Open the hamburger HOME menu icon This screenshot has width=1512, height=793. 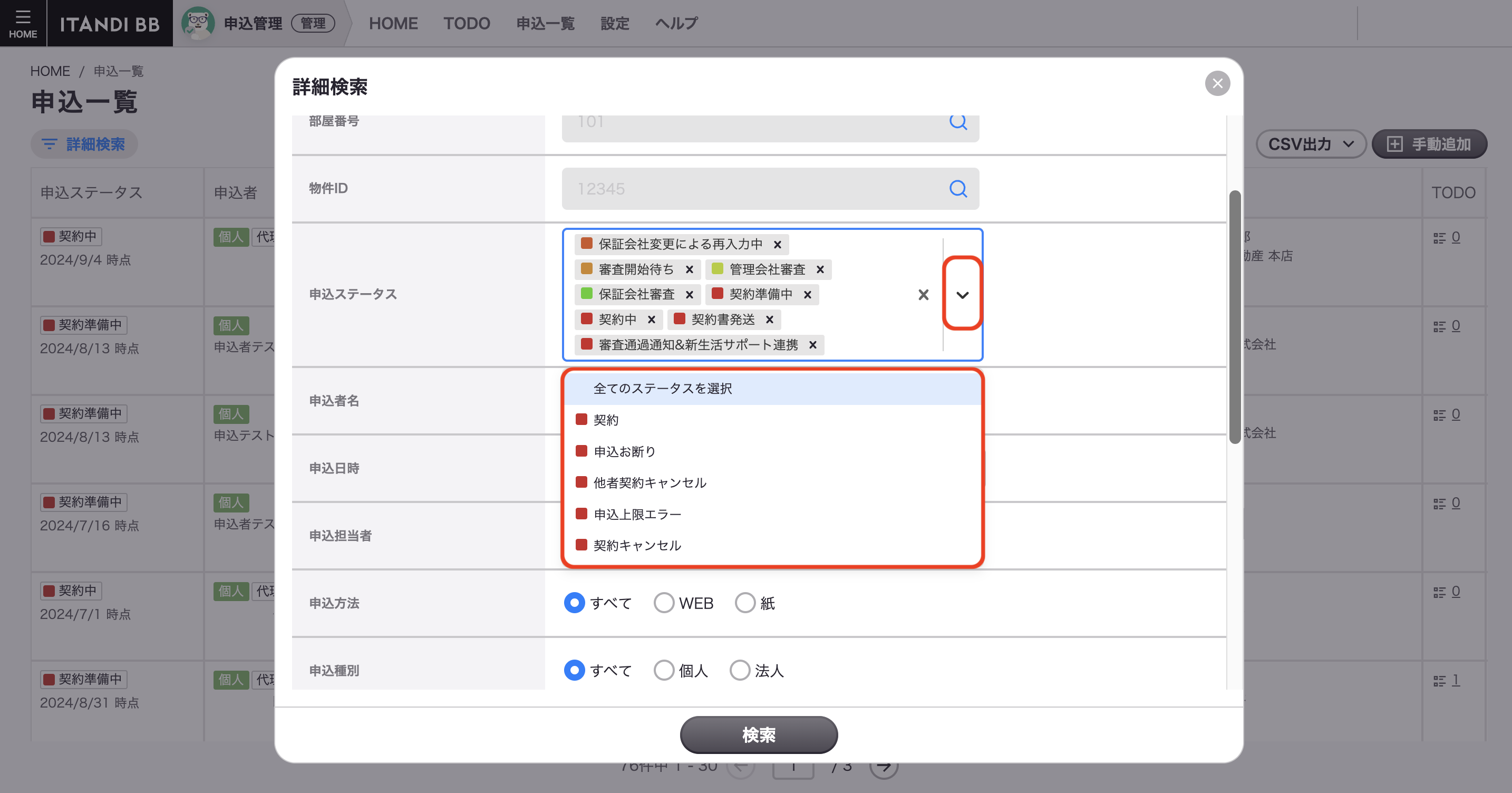[23, 23]
